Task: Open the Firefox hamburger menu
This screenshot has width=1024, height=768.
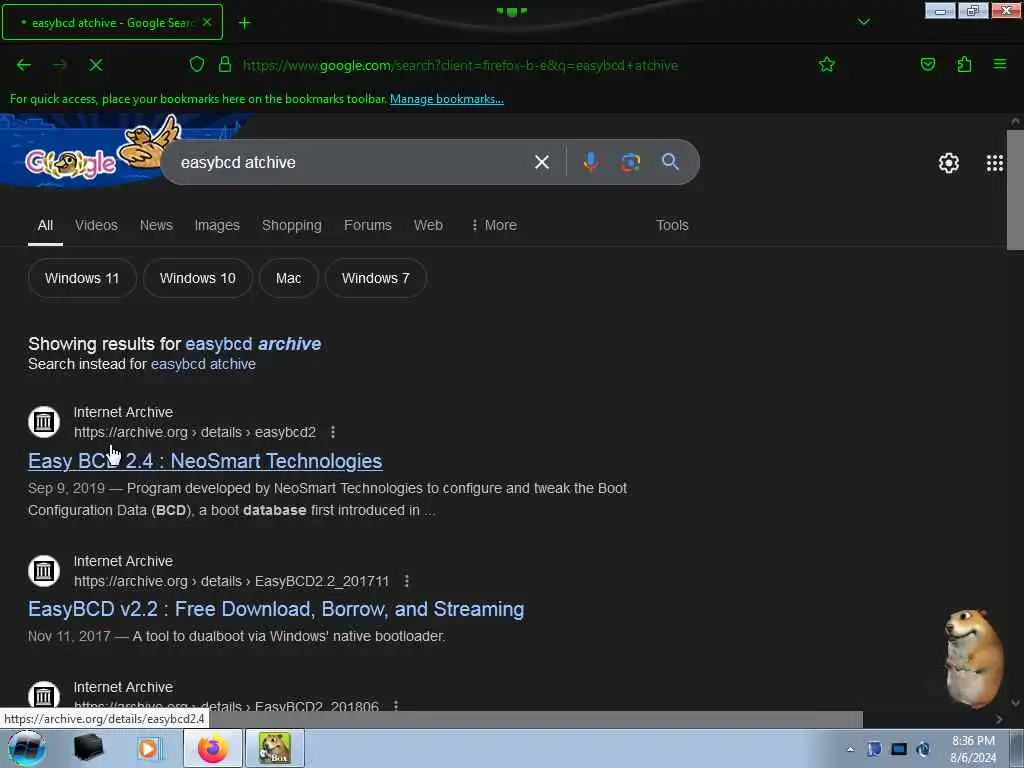Action: pos(999,64)
